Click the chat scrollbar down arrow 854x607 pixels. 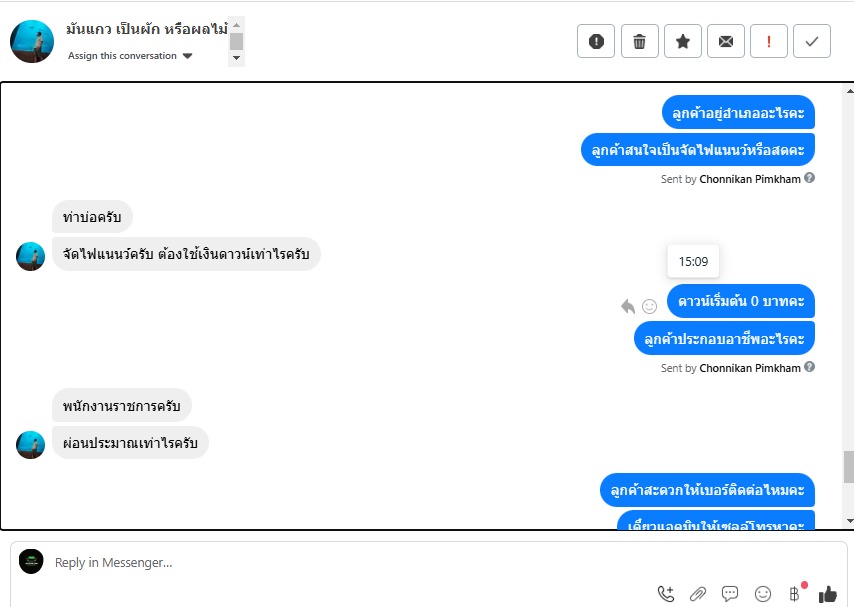849,521
